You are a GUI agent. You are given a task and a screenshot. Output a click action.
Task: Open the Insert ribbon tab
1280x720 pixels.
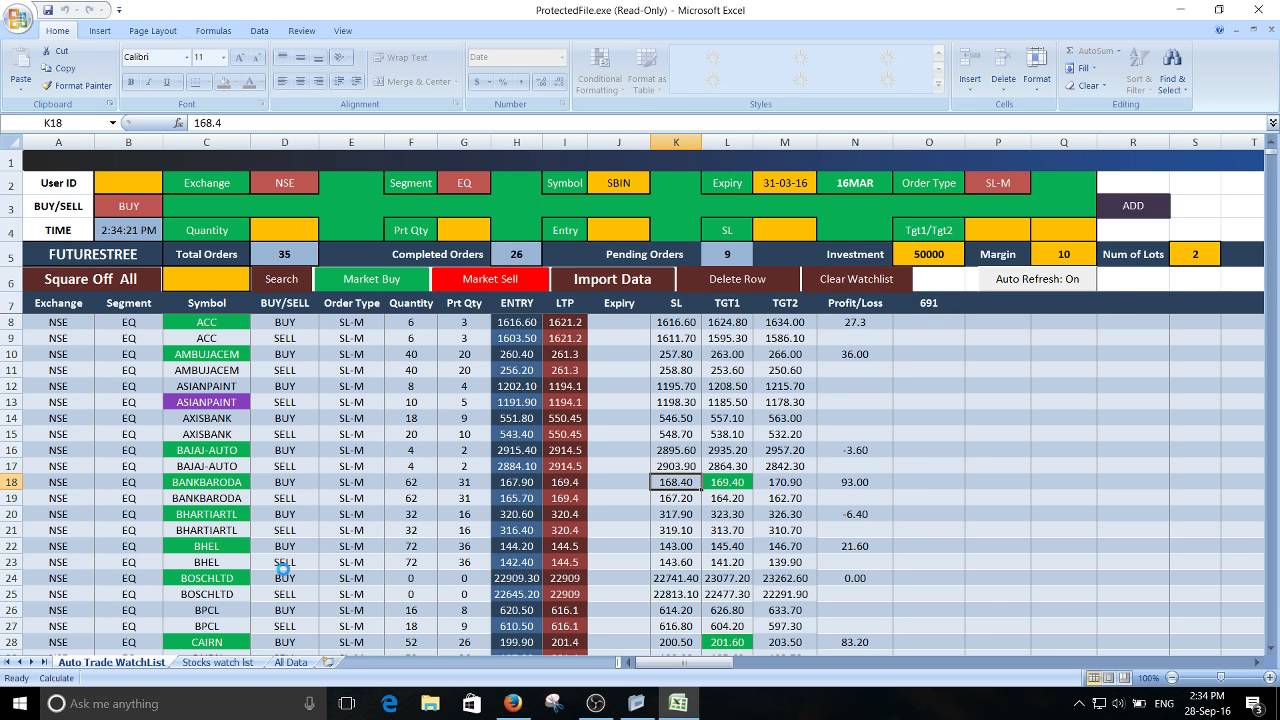click(x=100, y=31)
